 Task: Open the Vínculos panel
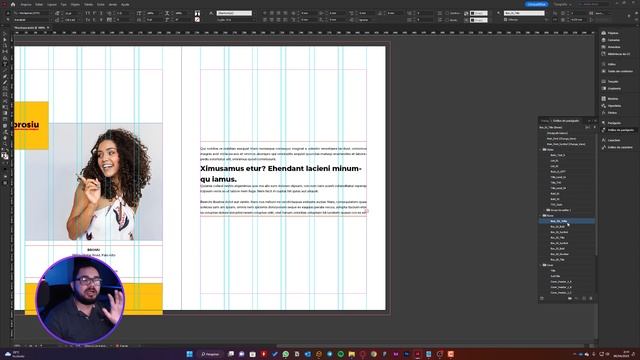pyautogui.click(x=613, y=47)
